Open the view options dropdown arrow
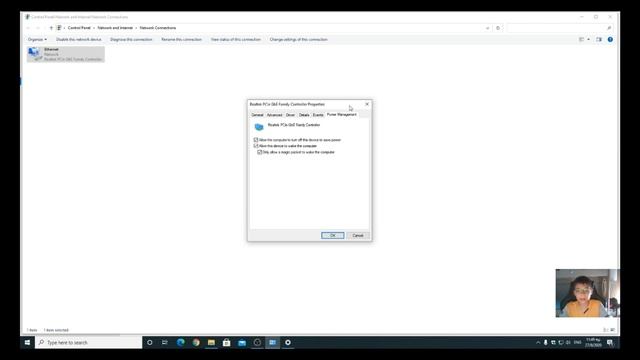Image resolution: width=640 pixels, height=360 pixels. (589, 40)
